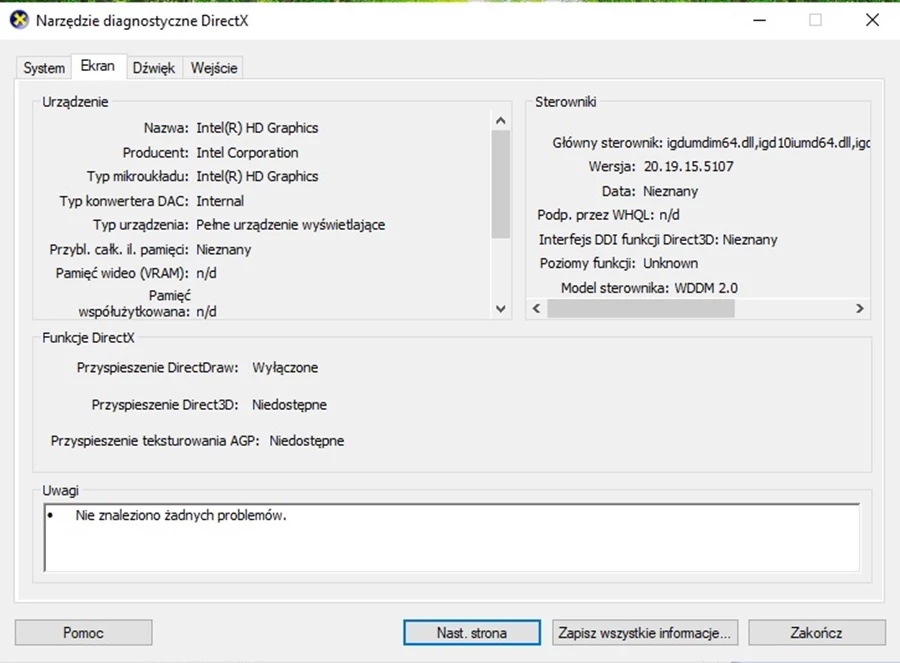Viewport: 900px width, 663px height.
Task: Click the Urządzenie scroll down arrow
Action: 501,309
